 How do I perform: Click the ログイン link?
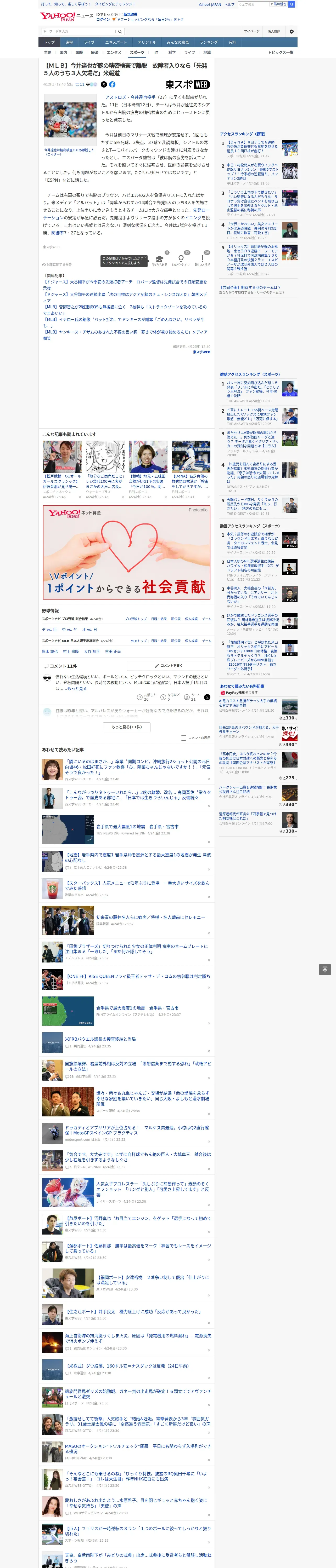pyautogui.click(x=103, y=20)
